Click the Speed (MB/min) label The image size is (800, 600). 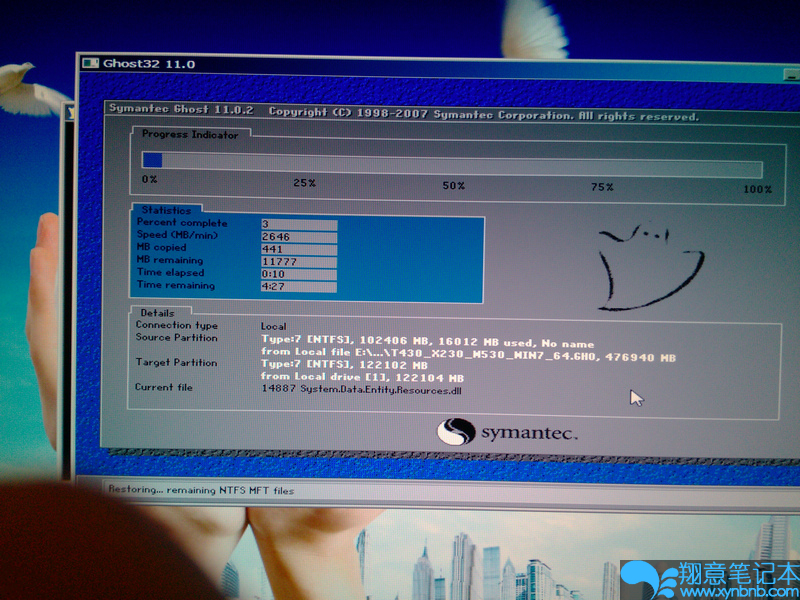point(177,235)
